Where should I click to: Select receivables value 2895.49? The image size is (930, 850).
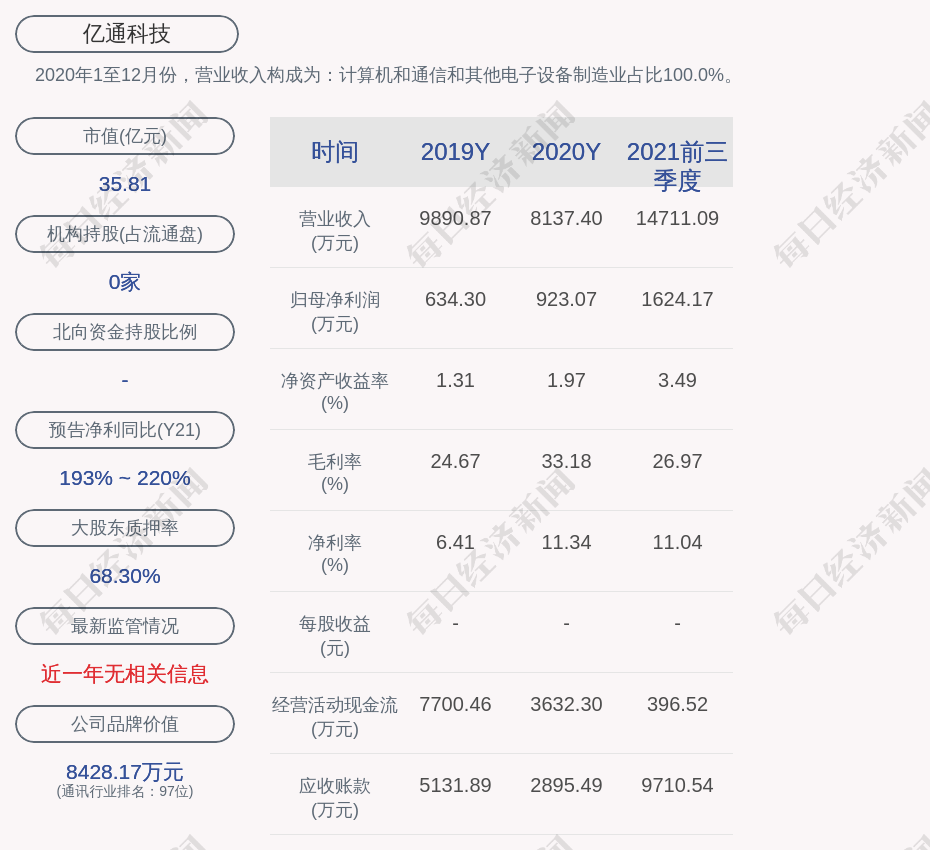(x=566, y=785)
